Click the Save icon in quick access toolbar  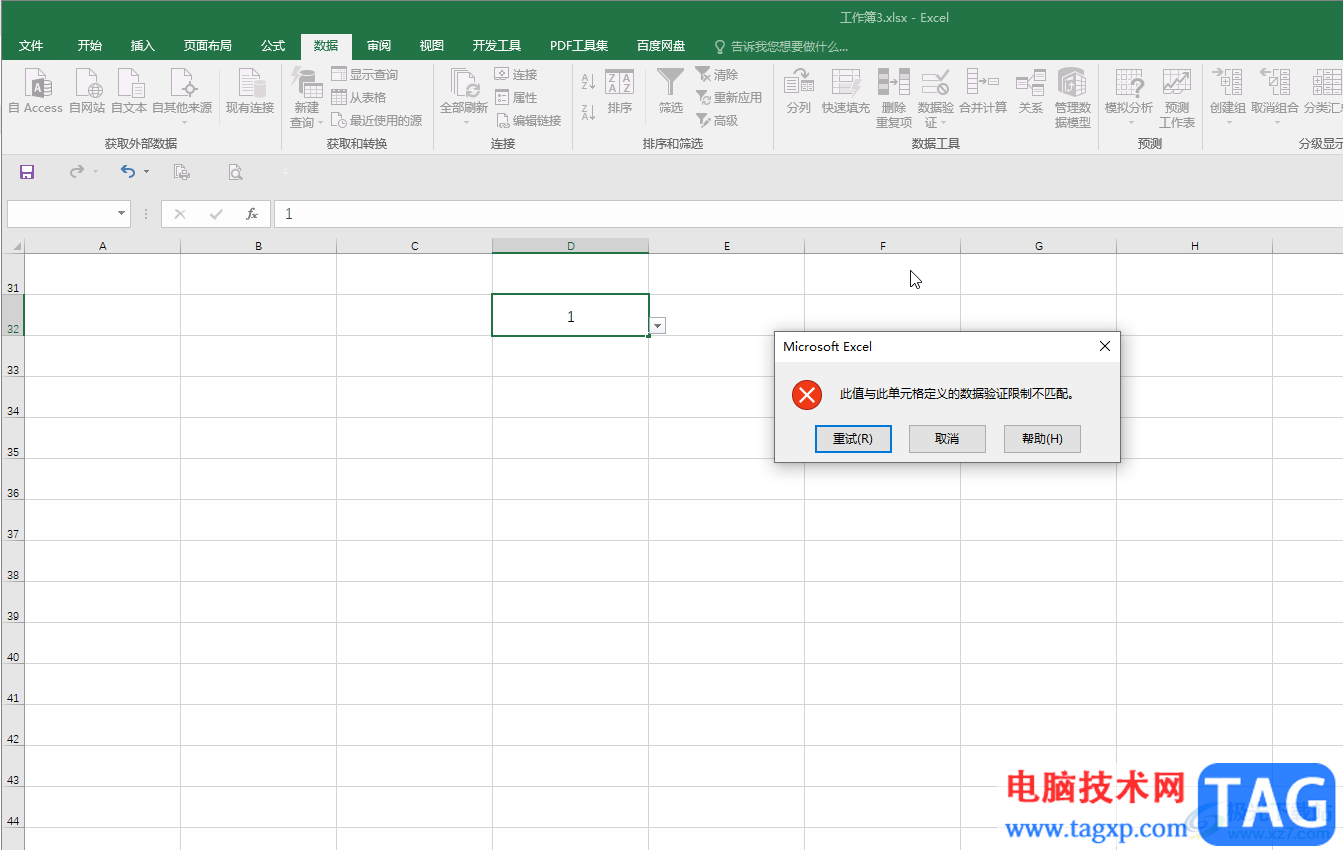[27, 172]
